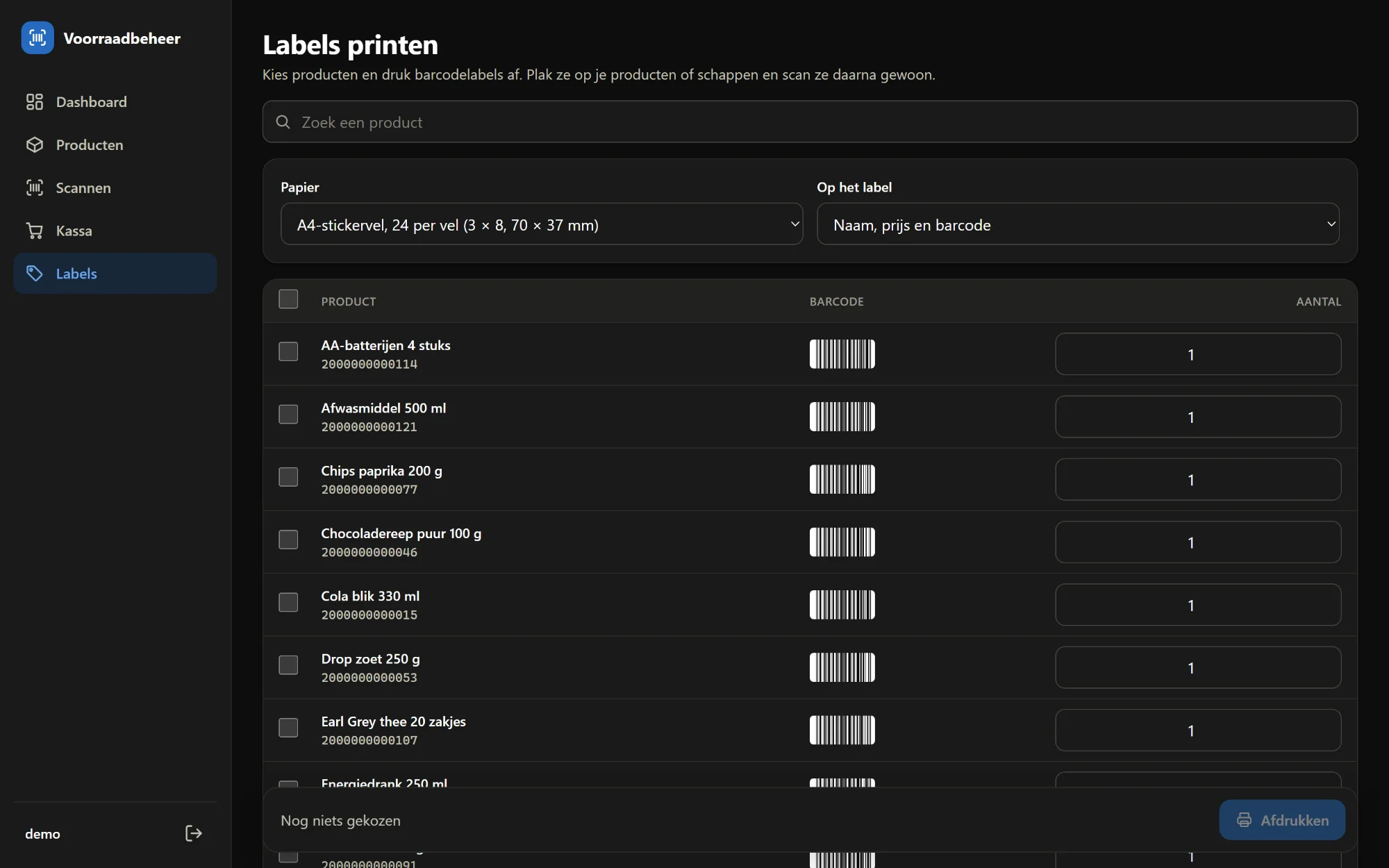This screenshot has width=1389, height=868.
Task: Click the BARCODE column header
Action: (837, 301)
